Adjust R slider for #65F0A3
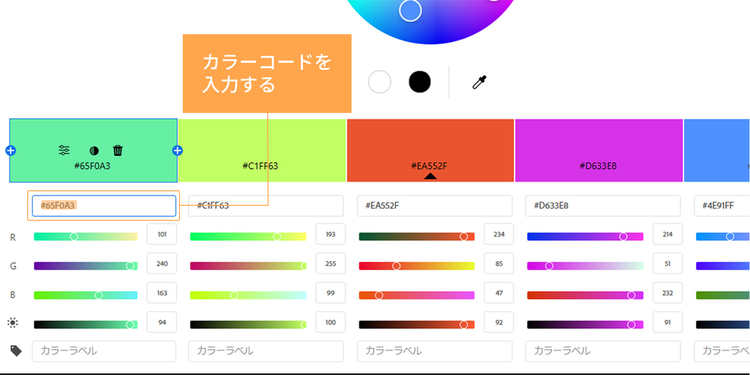Screen dimensions: 750x375 point(86,236)
